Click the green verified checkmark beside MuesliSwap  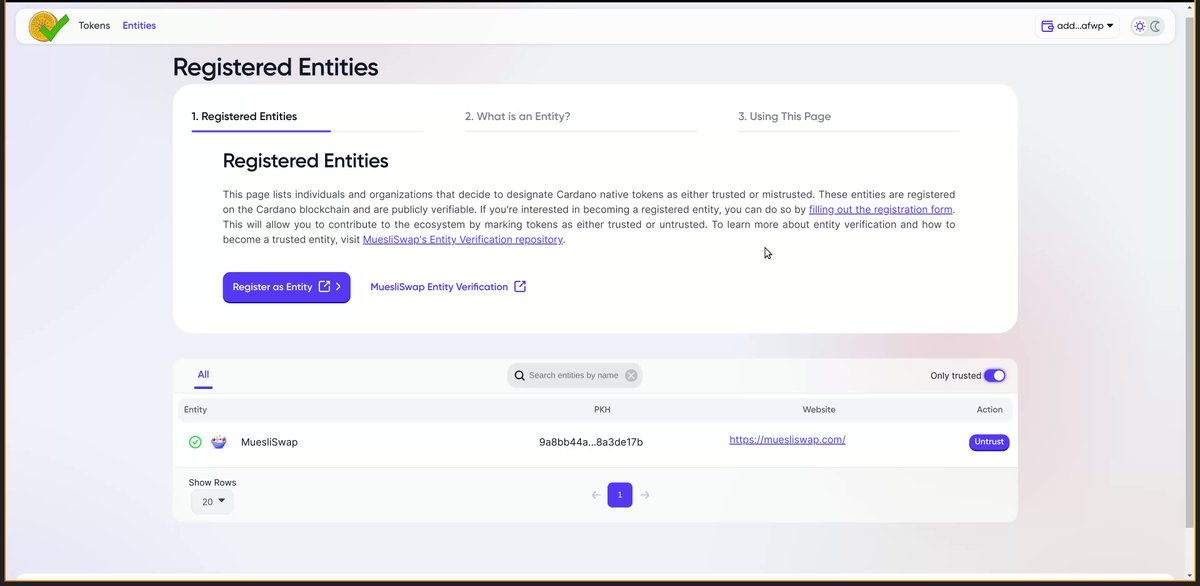pyautogui.click(x=195, y=442)
